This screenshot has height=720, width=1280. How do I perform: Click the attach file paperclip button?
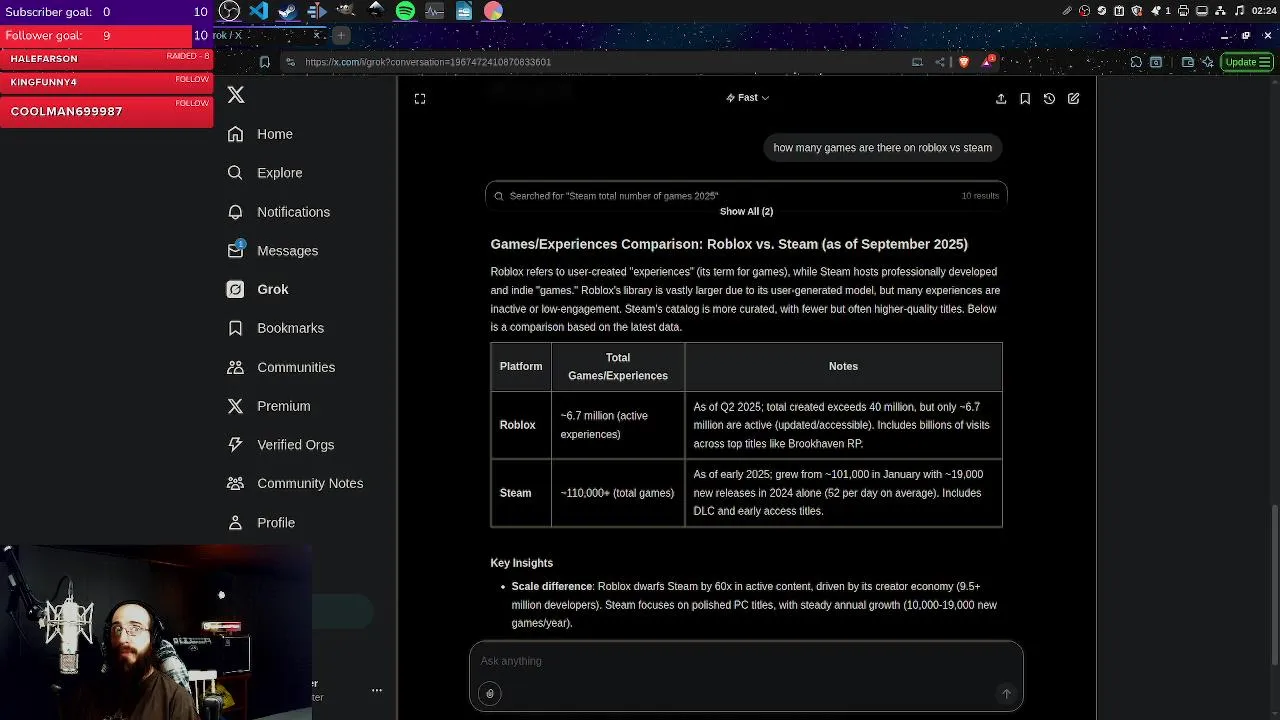point(489,693)
